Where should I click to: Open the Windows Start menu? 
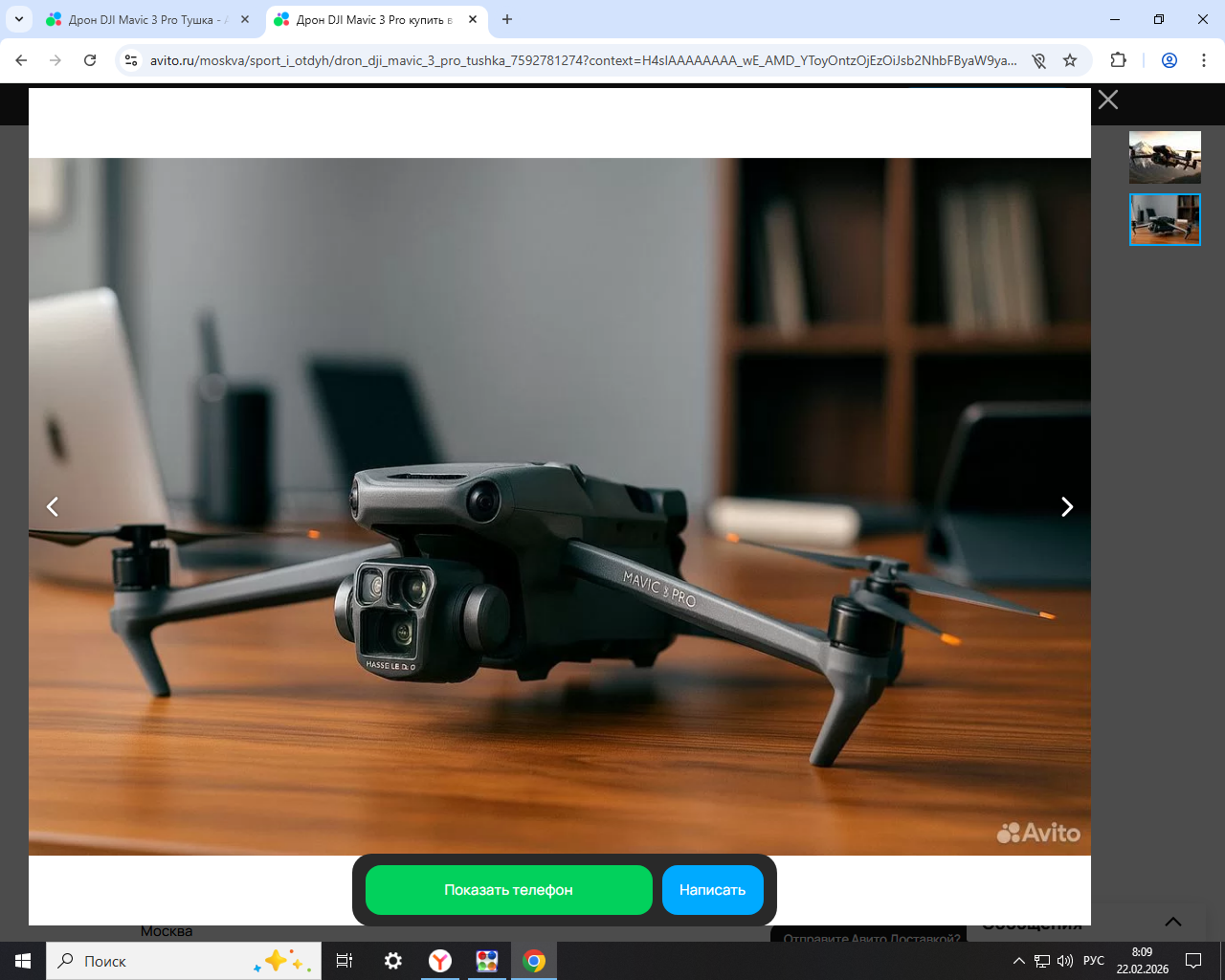point(23,961)
